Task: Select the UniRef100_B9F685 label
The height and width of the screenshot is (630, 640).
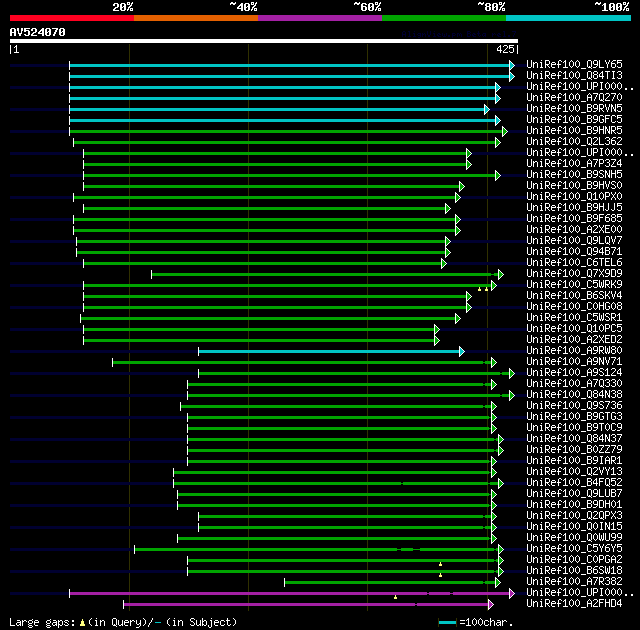Action: (x=574, y=219)
